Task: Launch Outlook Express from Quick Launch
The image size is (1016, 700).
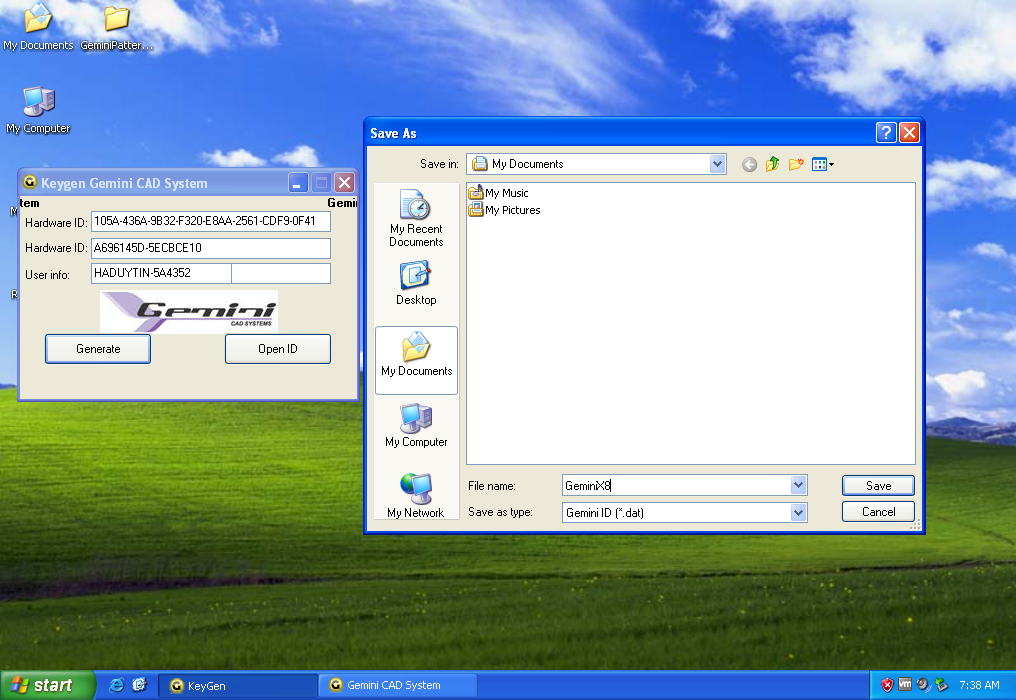Action: 139,685
